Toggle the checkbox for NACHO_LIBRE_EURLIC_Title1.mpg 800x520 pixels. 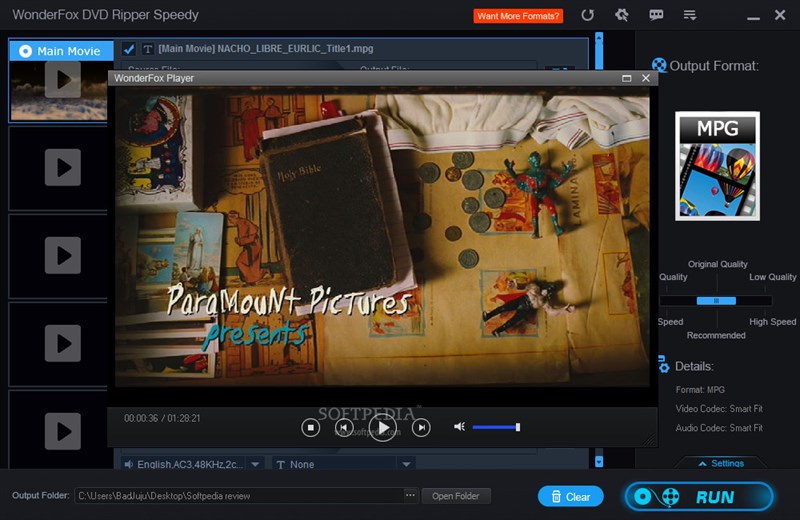[x=129, y=49]
